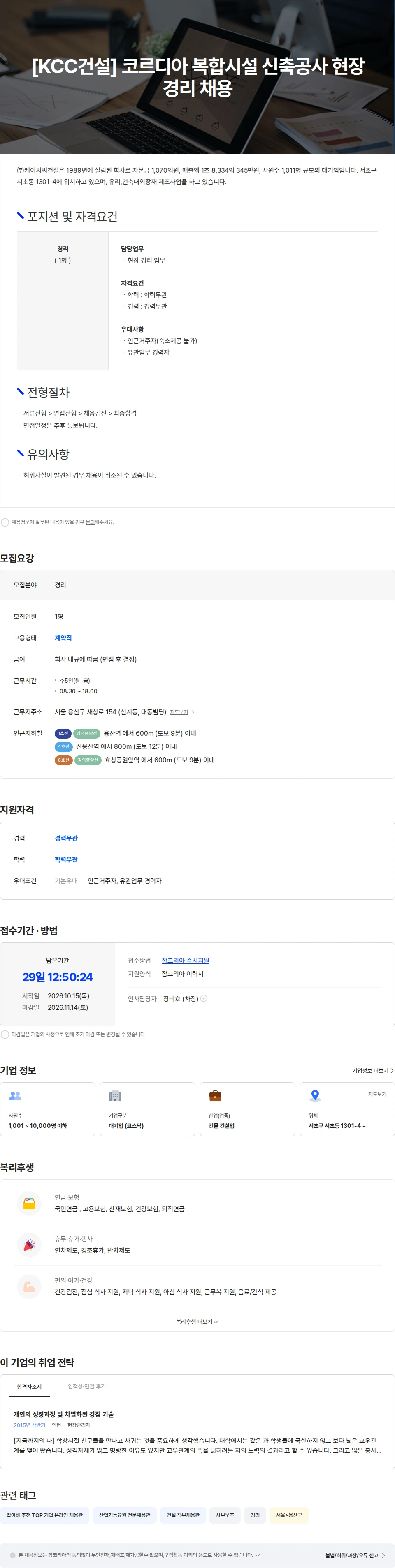Image resolution: width=395 pixels, height=1568 pixels.
Task: Click the remaining time 29일 countdown
Action: click(57, 977)
